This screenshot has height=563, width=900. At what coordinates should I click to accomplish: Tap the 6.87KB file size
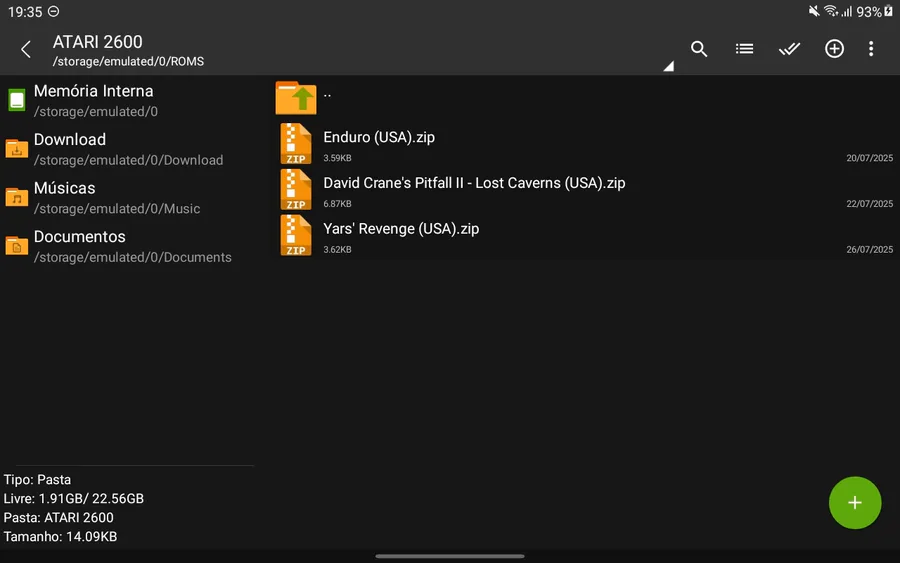point(337,204)
